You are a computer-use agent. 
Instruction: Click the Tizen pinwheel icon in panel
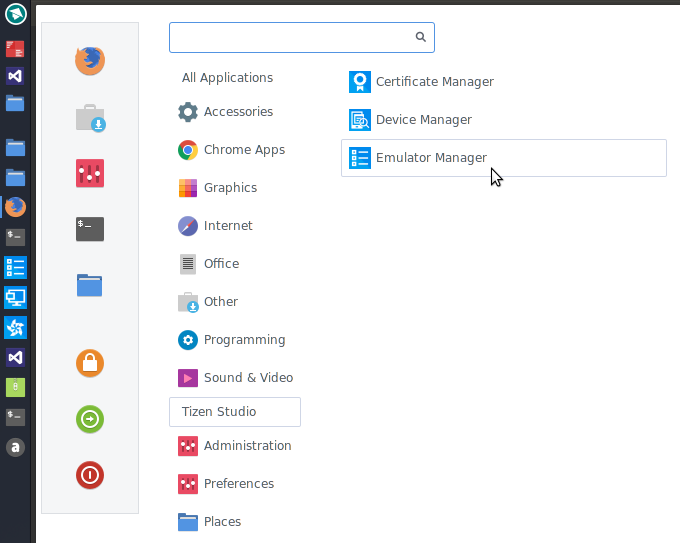[x=16, y=327]
